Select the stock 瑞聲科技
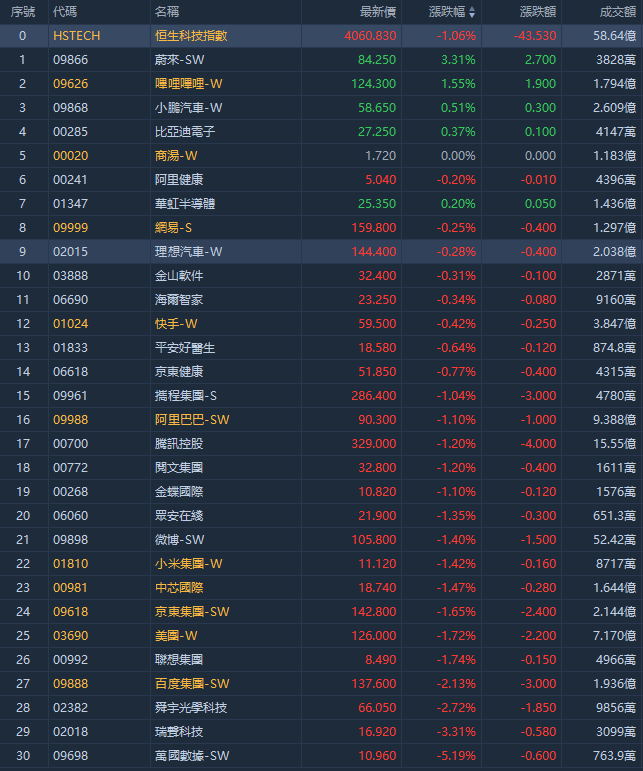 click(179, 732)
